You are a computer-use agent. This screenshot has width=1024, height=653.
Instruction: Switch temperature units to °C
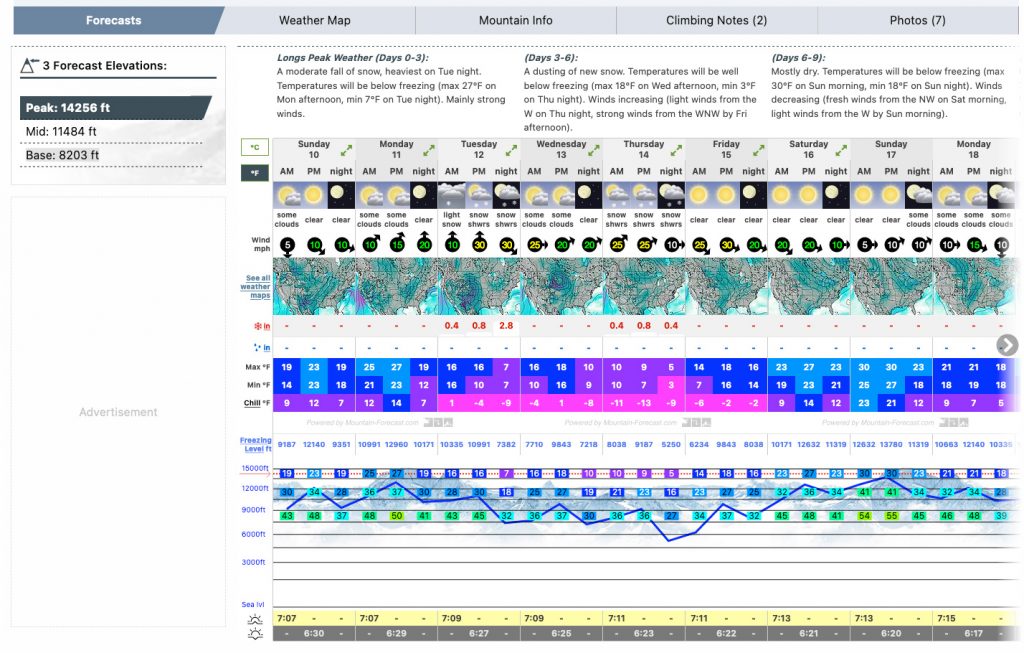(x=254, y=148)
